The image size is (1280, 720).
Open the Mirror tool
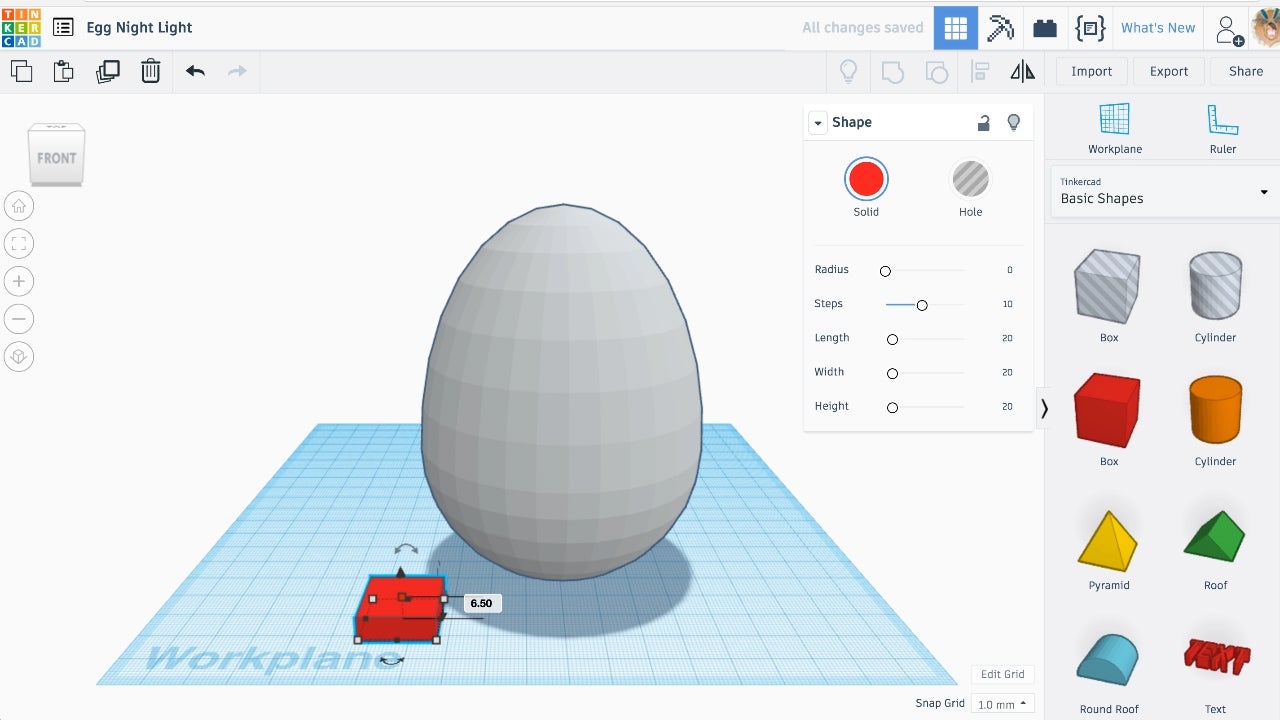click(x=1022, y=71)
